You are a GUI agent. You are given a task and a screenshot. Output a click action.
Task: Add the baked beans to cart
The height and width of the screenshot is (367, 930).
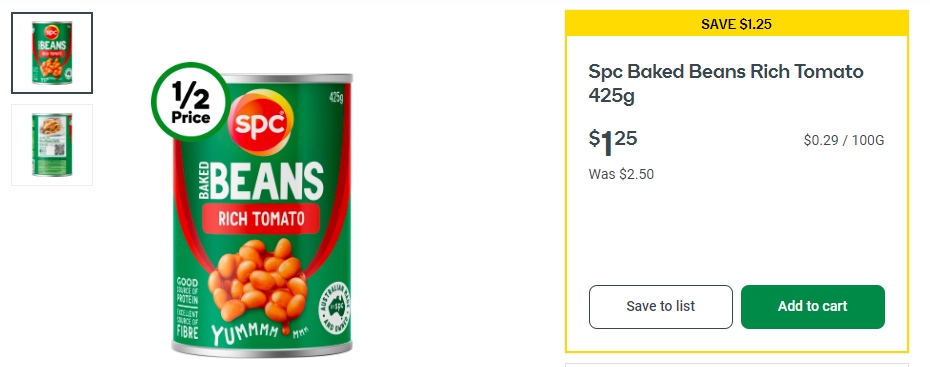point(813,307)
